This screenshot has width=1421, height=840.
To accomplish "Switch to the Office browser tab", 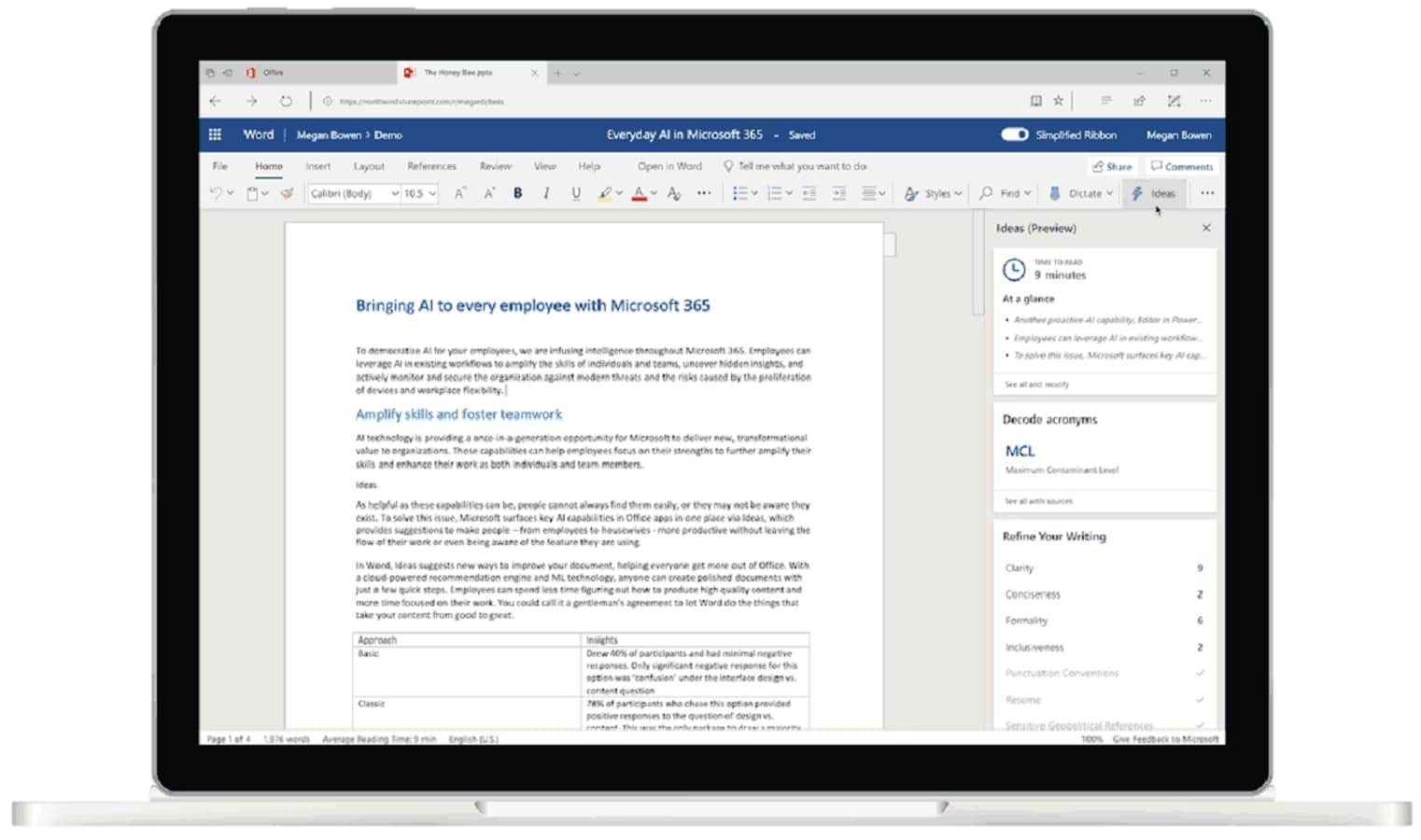I will click(x=297, y=73).
